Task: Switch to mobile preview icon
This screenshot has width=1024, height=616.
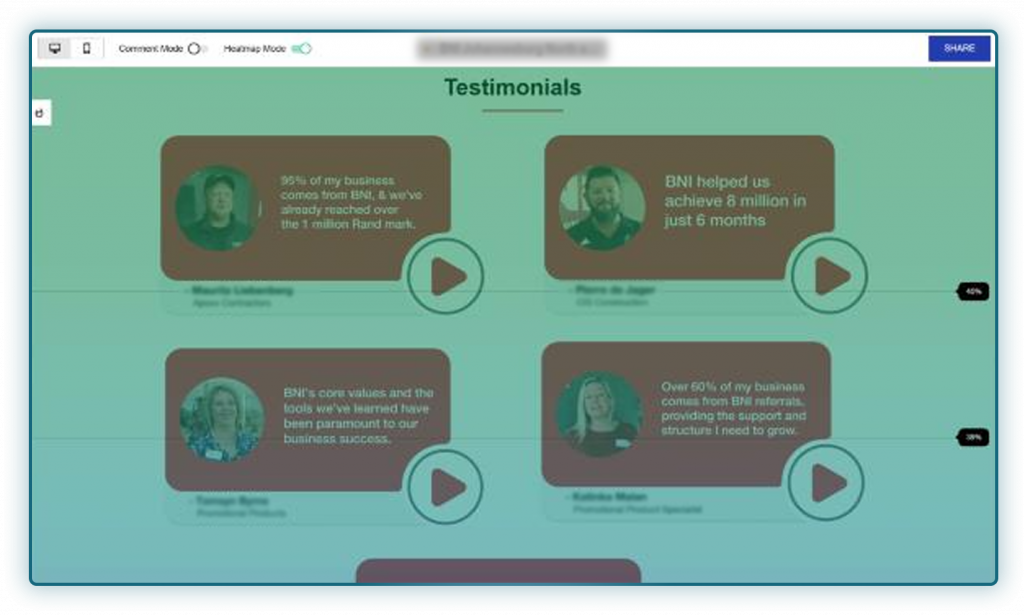Action: (86, 48)
